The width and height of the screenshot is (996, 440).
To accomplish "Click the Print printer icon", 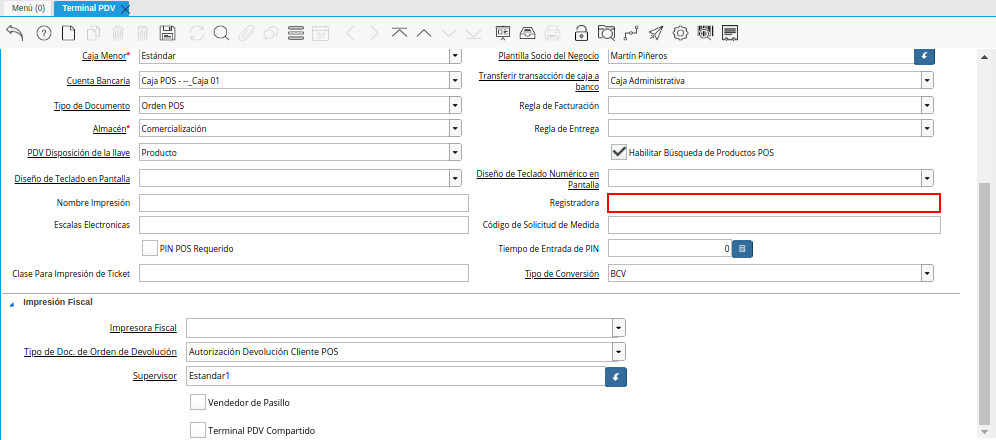I will pyautogui.click(x=553, y=33).
